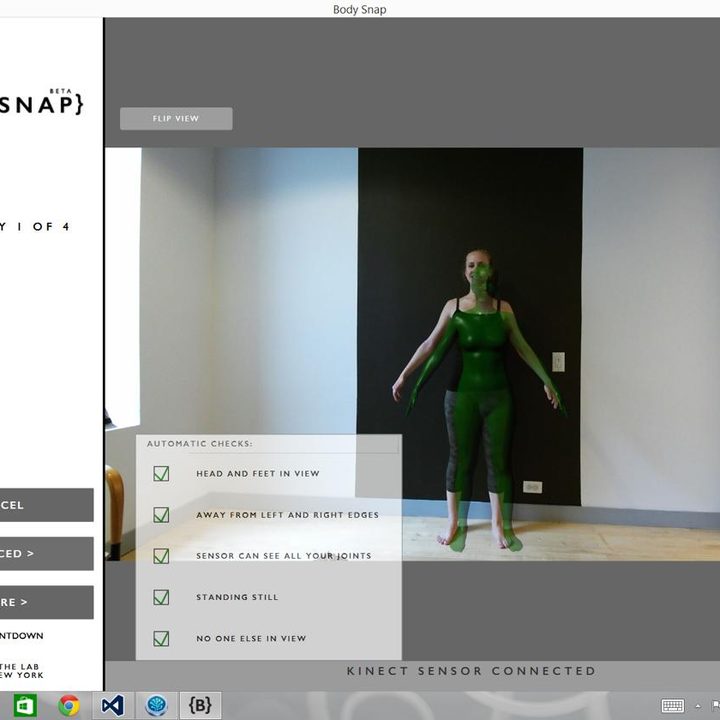
Task: Open Google Chrome from the taskbar
Action: click(69, 705)
